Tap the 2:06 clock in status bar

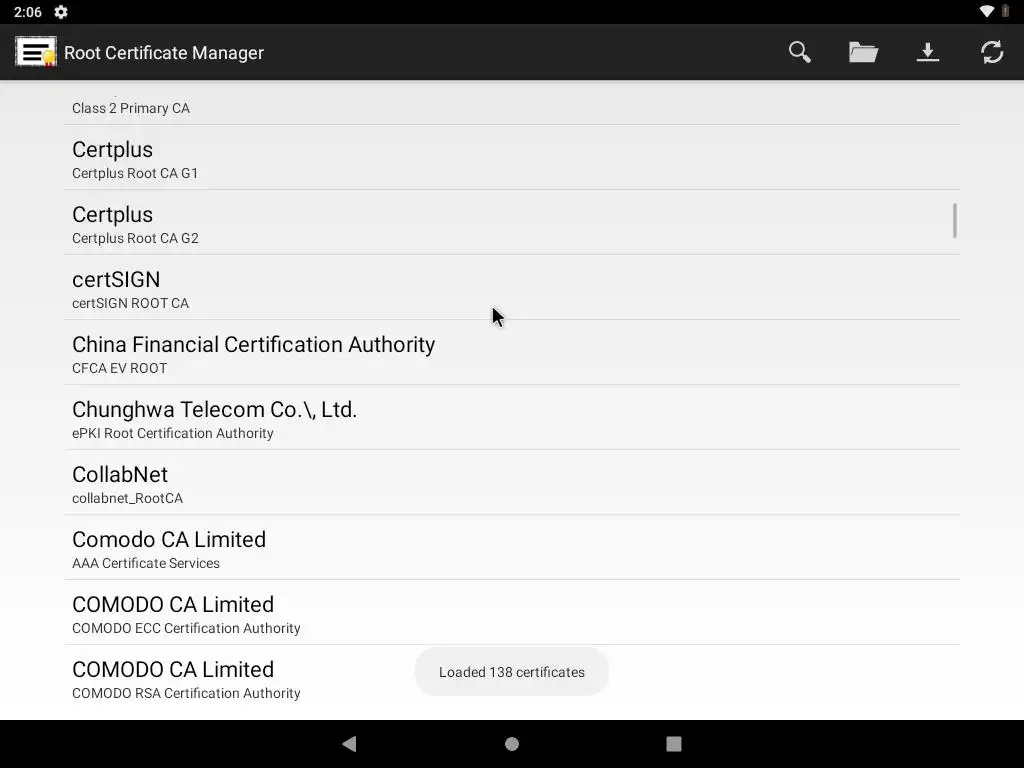(27, 12)
